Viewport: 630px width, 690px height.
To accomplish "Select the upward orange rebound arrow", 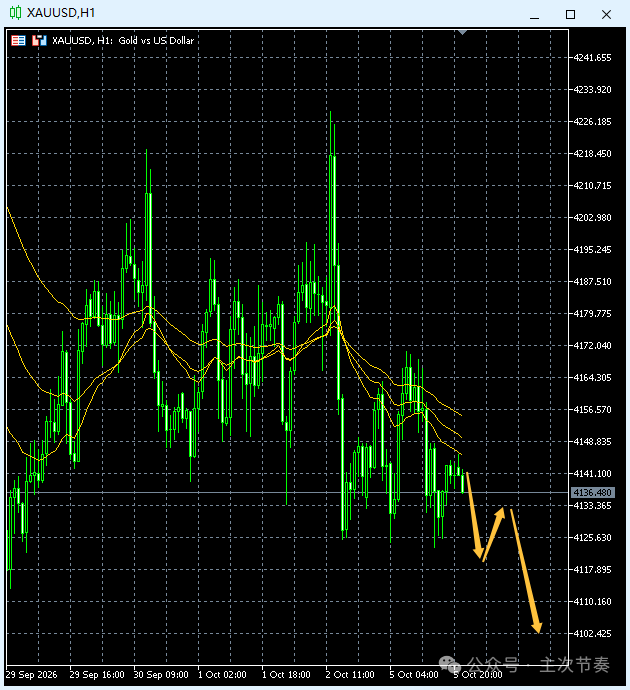I will pyautogui.click(x=494, y=534).
